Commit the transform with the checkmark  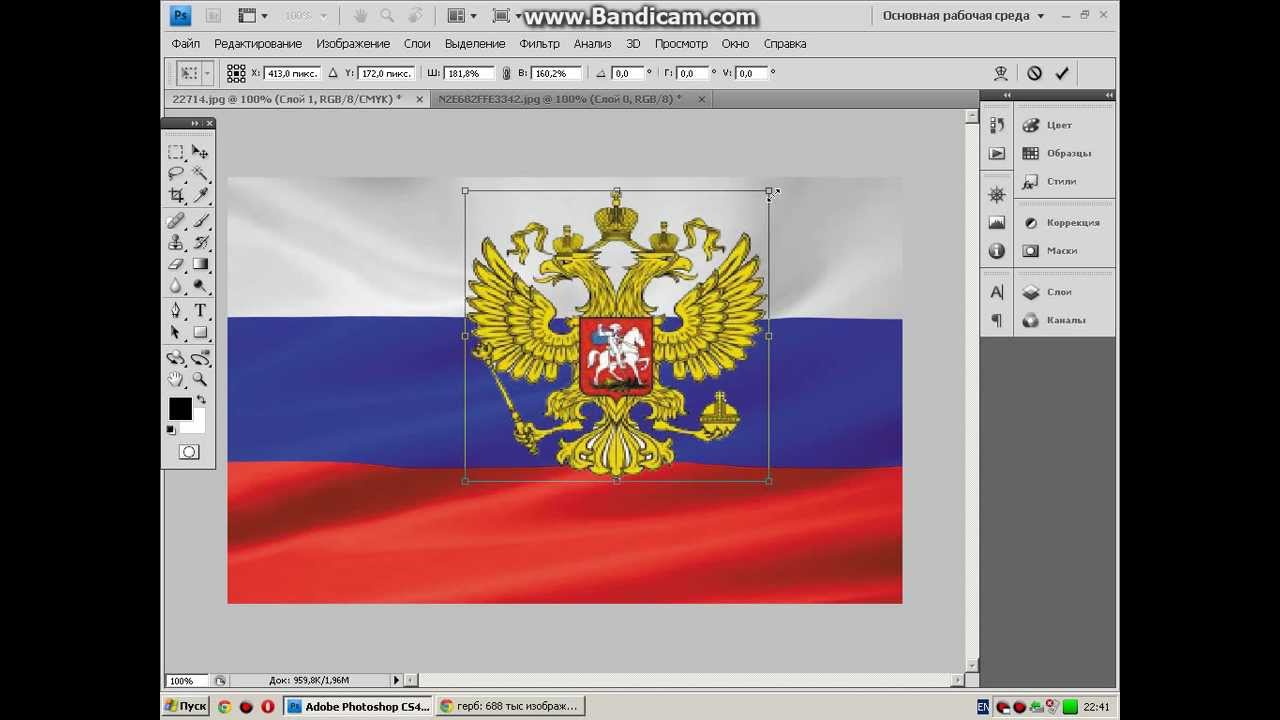(1062, 73)
